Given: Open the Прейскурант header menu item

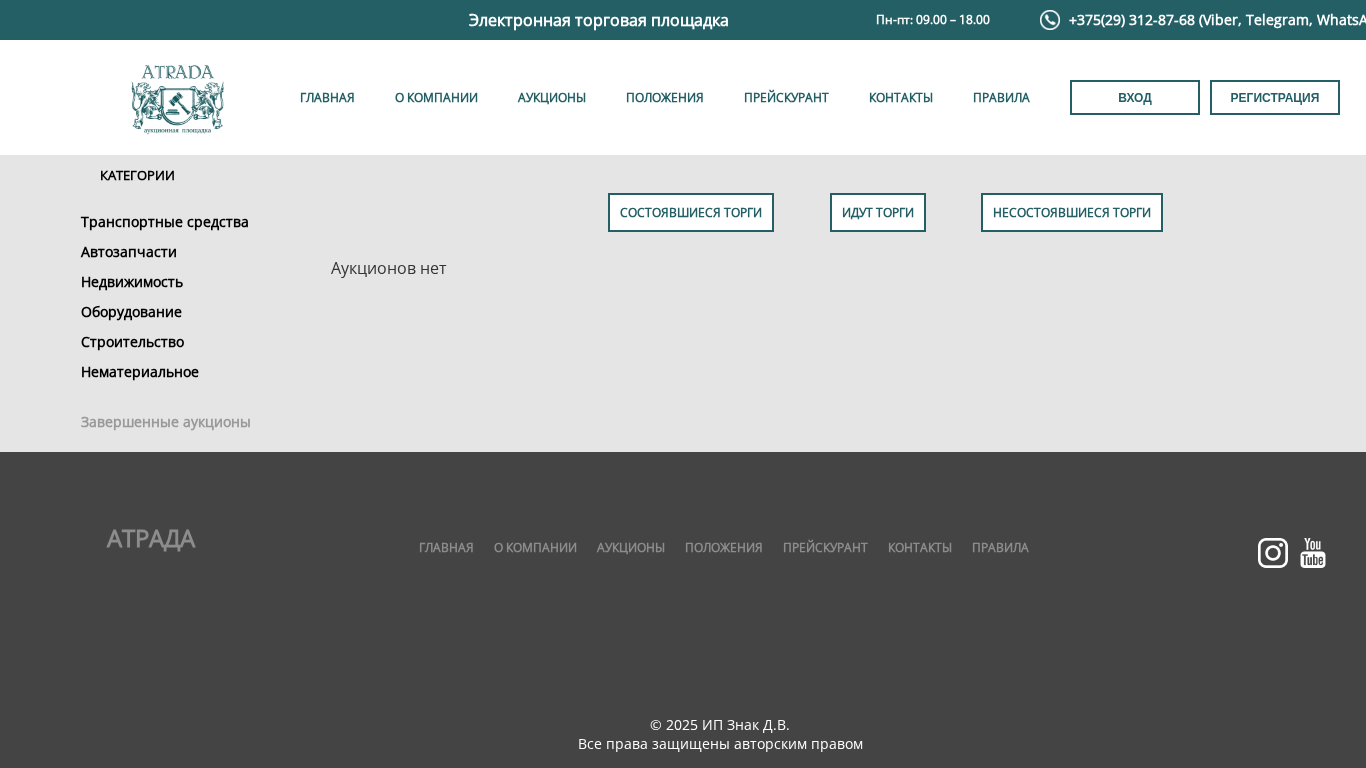Looking at the screenshot, I should click(786, 98).
